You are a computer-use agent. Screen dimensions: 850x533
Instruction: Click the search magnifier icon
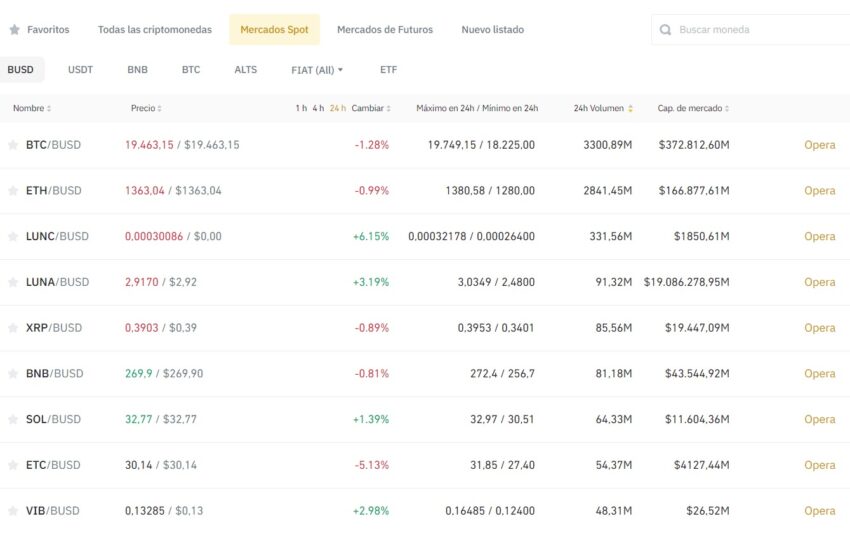666,30
